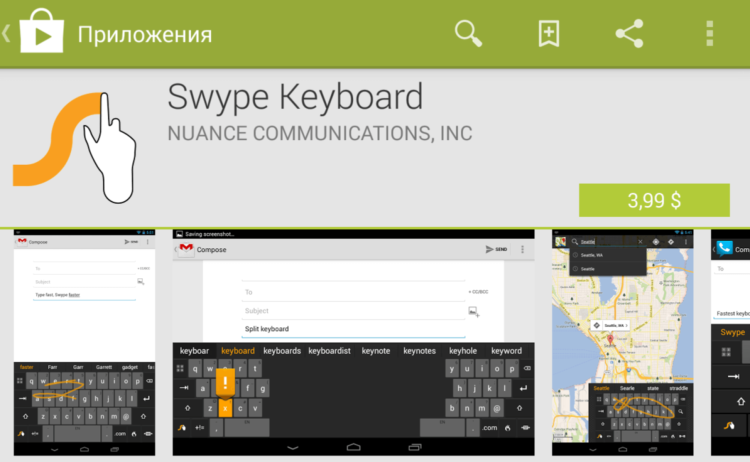Tap SEND in the landscape compose screenshot
Image resolution: width=750 pixels, height=462 pixels.
(496, 249)
